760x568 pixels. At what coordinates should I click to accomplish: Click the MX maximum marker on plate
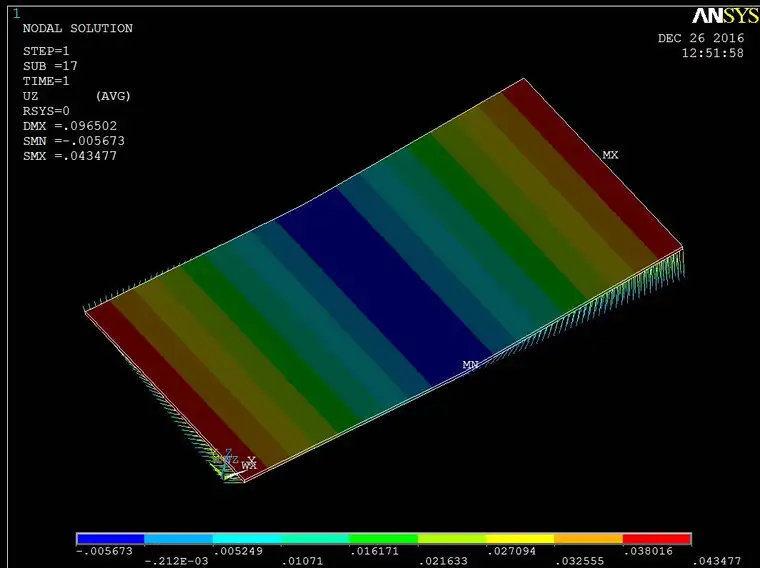point(610,155)
